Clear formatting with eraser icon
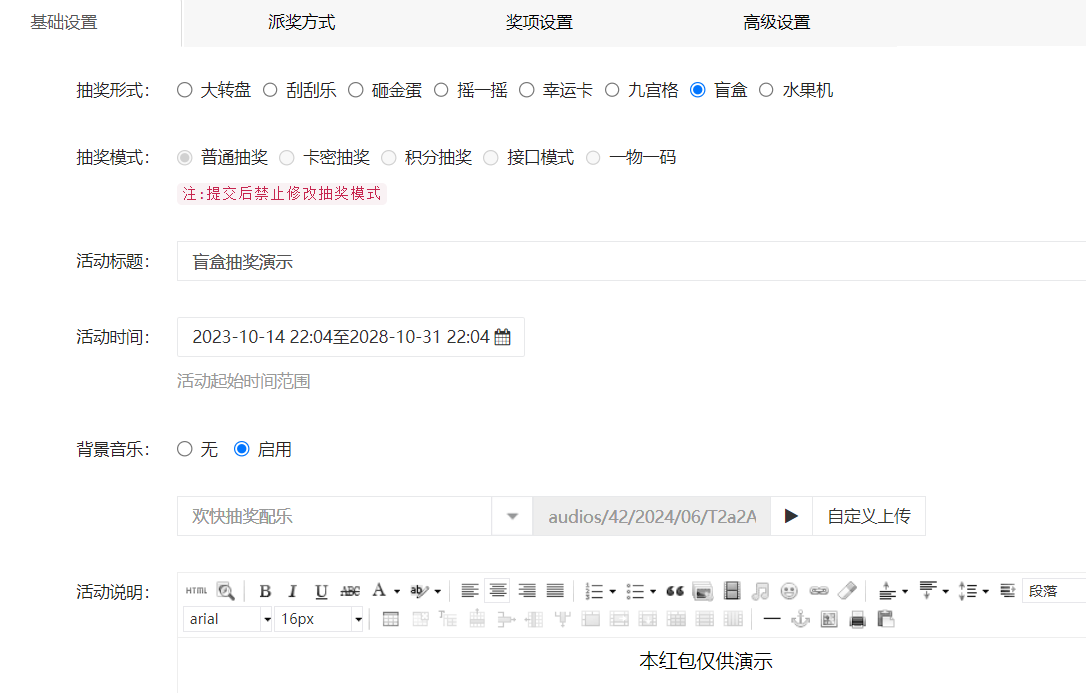Image resolution: width=1086 pixels, height=693 pixels. click(x=847, y=591)
